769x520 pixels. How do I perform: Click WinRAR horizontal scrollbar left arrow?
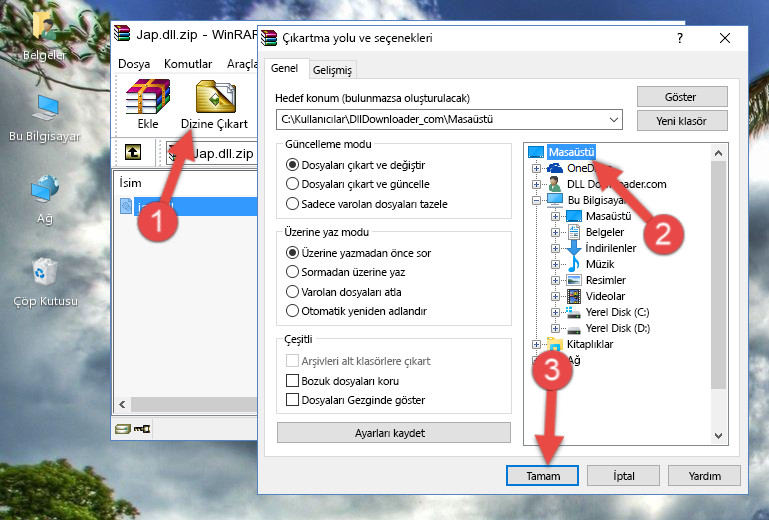click(123, 404)
